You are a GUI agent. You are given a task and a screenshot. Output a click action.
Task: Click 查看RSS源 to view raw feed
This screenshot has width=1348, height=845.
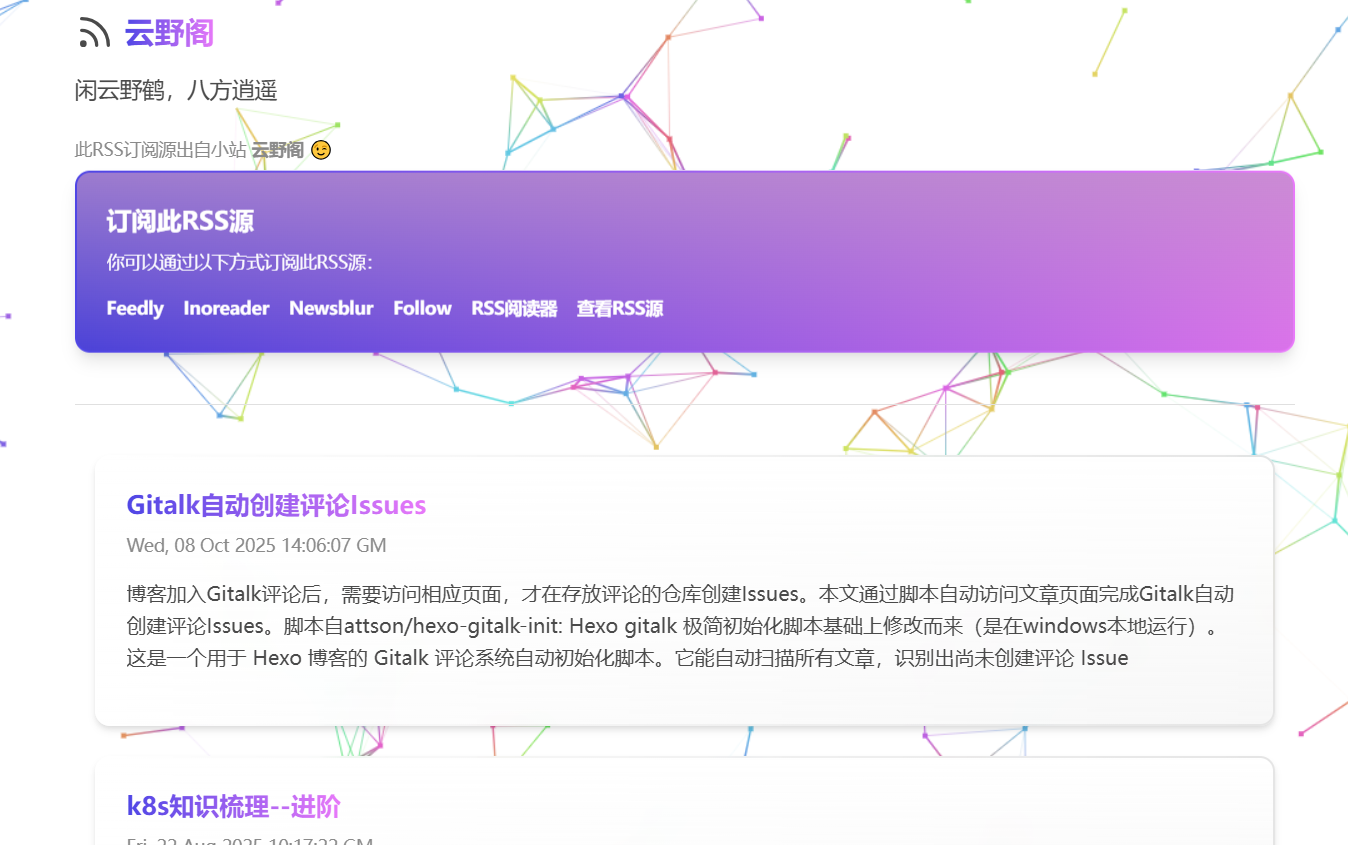619,308
